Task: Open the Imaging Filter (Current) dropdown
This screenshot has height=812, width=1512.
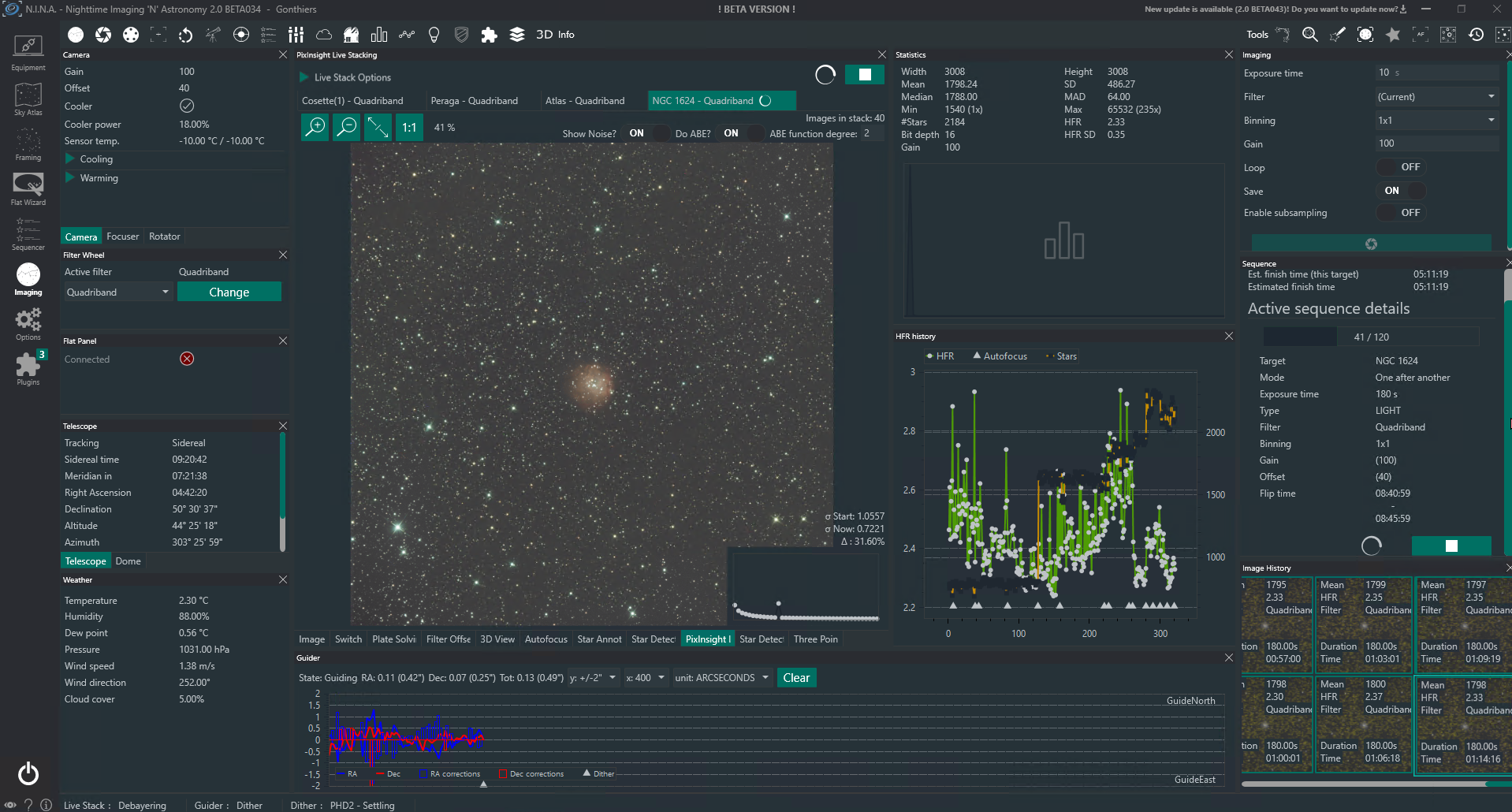Action: pyautogui.click(x=1437, y=96)
